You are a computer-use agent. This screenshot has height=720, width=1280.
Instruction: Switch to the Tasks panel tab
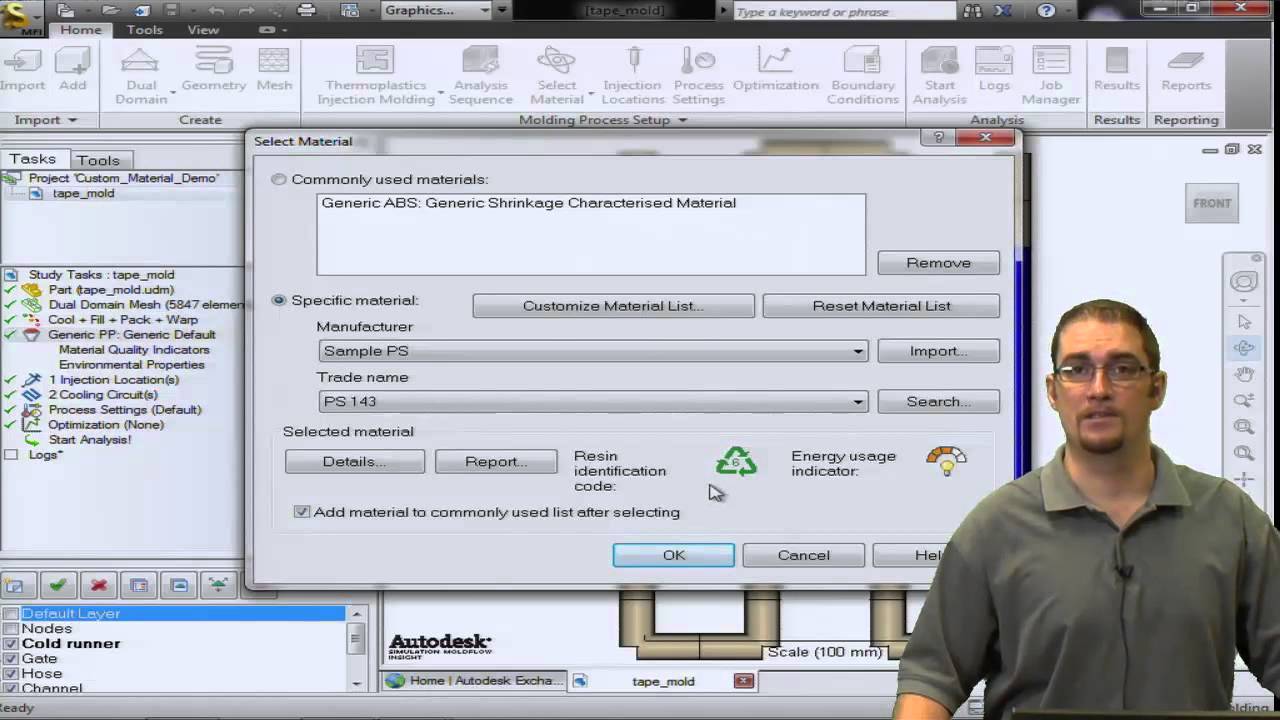(x=33, y=159)
